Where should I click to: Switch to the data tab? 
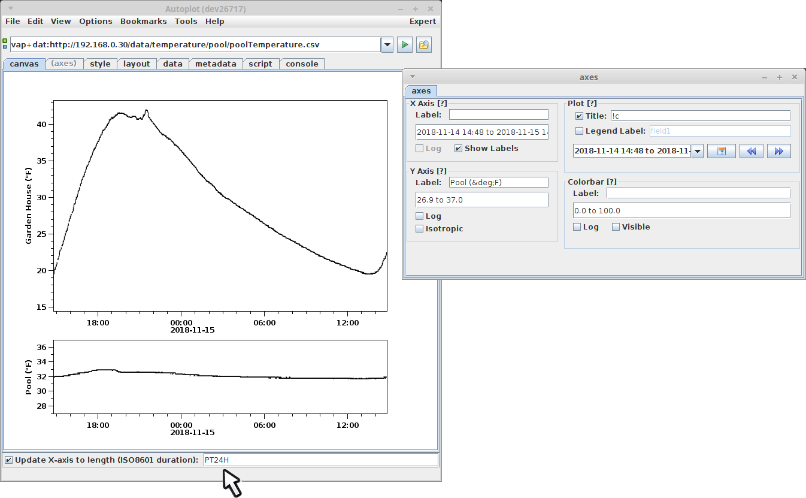[173, 64]
